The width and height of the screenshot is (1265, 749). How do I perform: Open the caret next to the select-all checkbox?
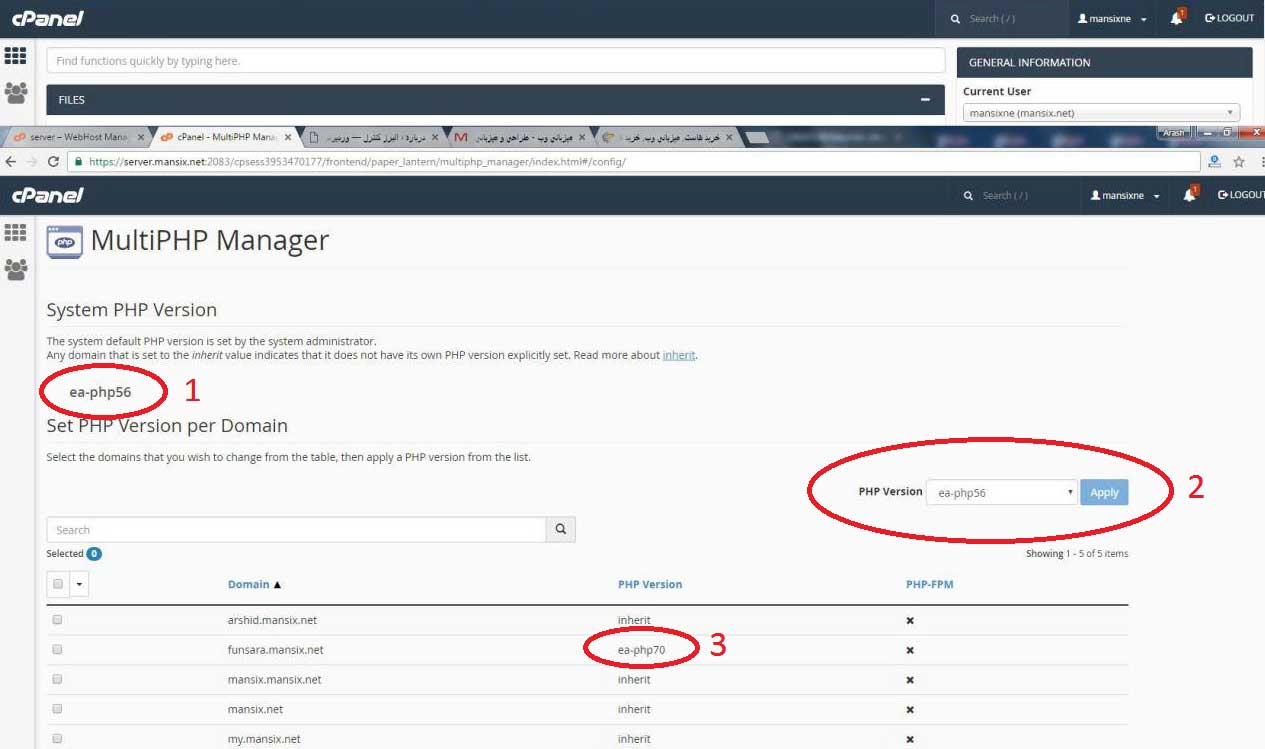79,584
